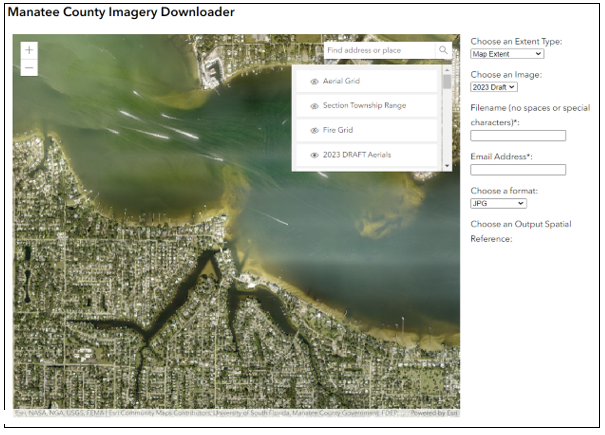Viewport: 605px width, 435px height.
Task: Click the search magnifier icon
Action: click(x=443, y=50)
